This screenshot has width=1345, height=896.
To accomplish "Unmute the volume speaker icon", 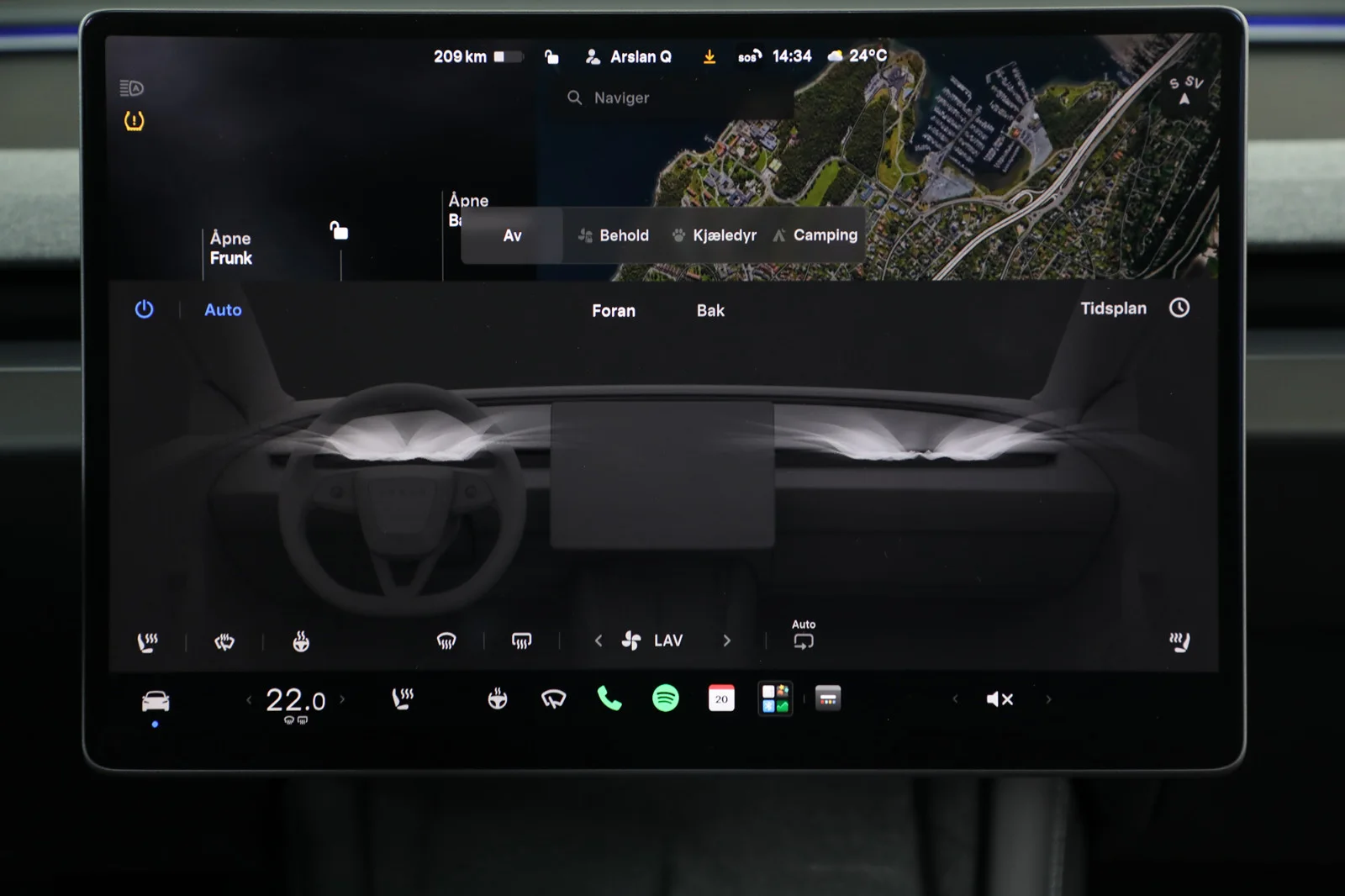I will pyautogui.click(x=1000, y=699).
